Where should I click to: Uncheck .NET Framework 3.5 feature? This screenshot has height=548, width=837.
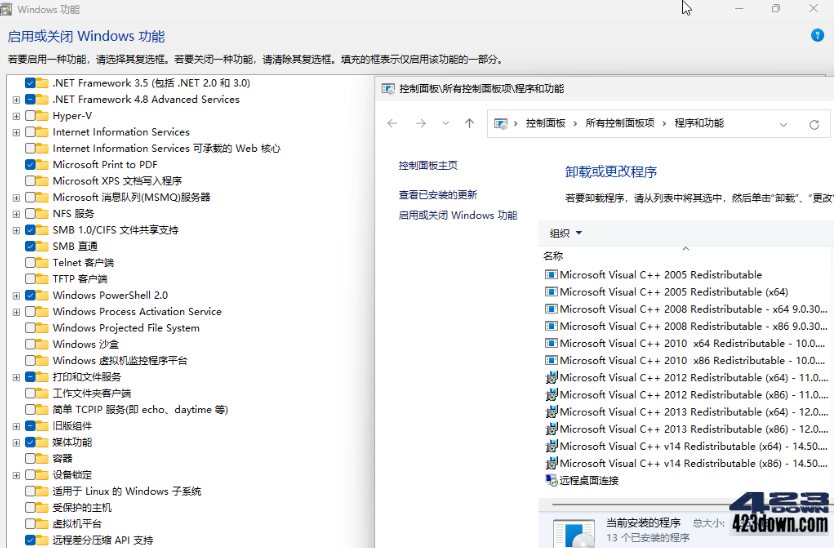(30, 83)
